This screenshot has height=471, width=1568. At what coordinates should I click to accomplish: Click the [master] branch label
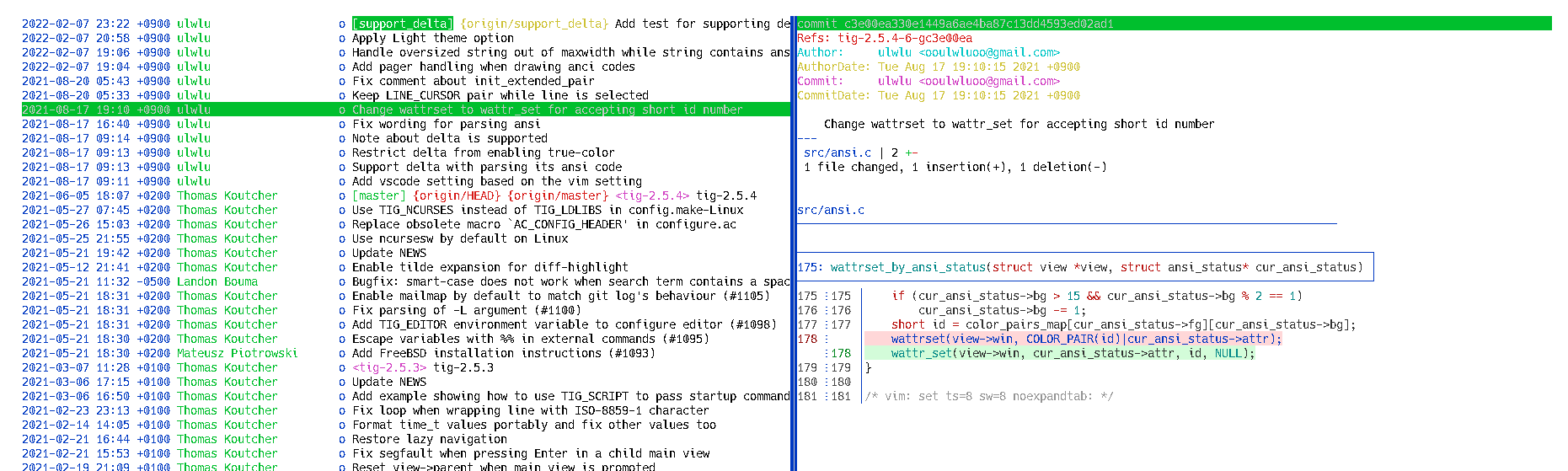(x=379, y=195)
